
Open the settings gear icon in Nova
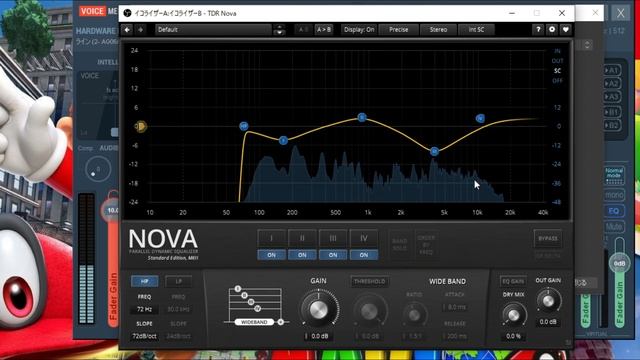552,29
